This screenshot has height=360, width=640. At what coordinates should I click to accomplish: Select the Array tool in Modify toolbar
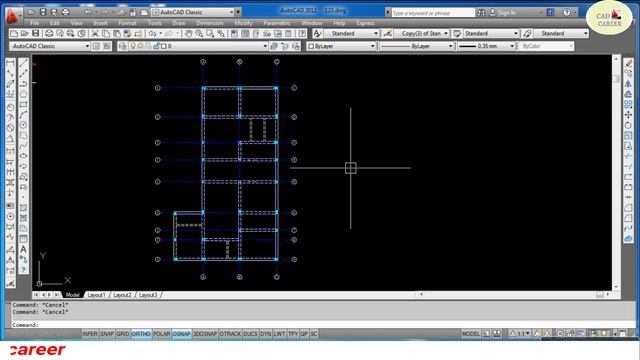629,104
